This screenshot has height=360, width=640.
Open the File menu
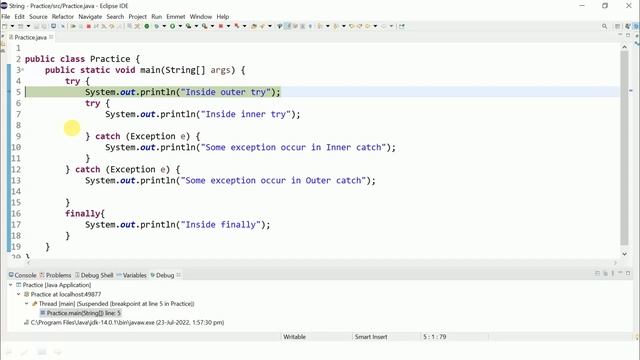pyautogui.click(x=6, y=17)
